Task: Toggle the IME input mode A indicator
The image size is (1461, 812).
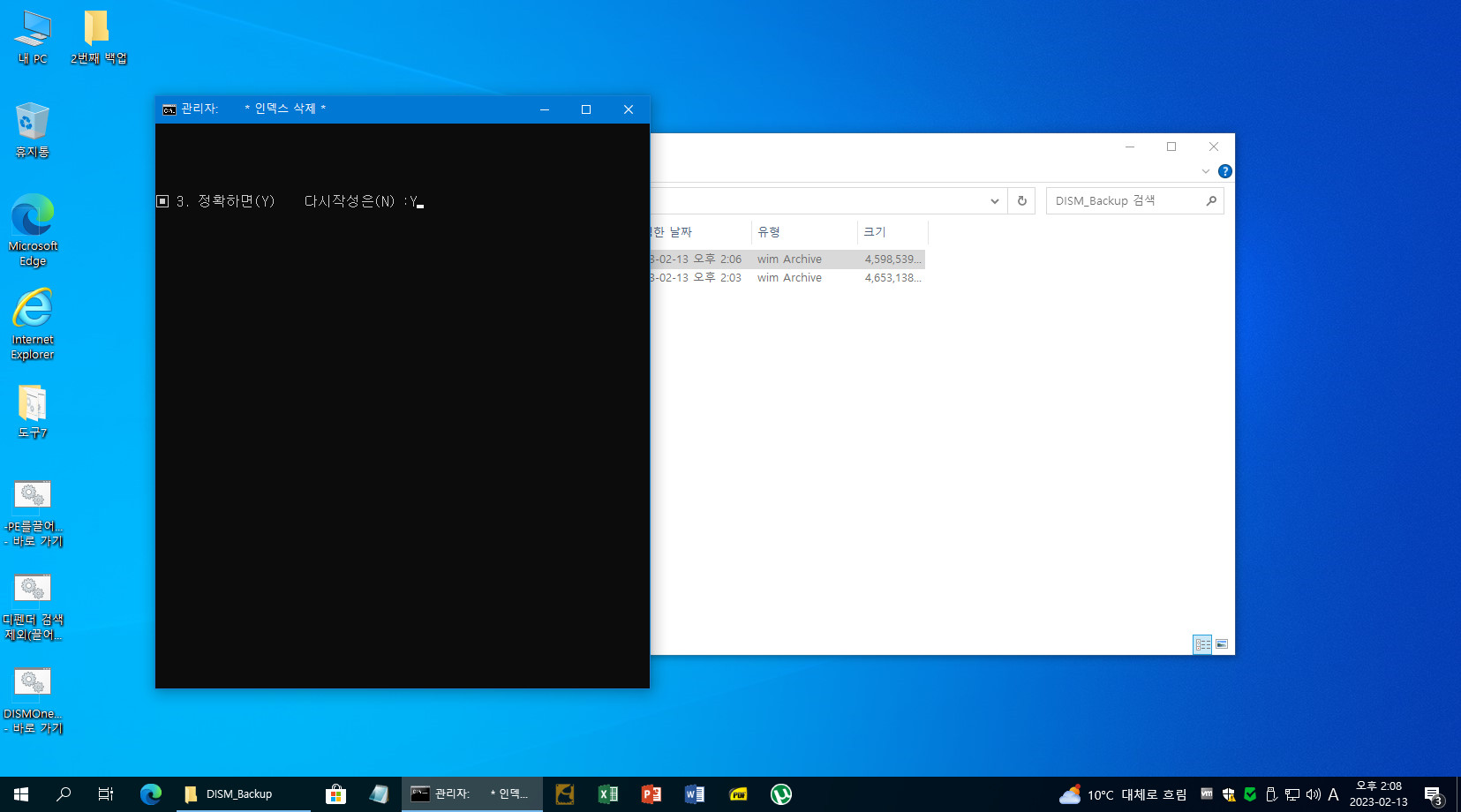Action: point(1333,794)
